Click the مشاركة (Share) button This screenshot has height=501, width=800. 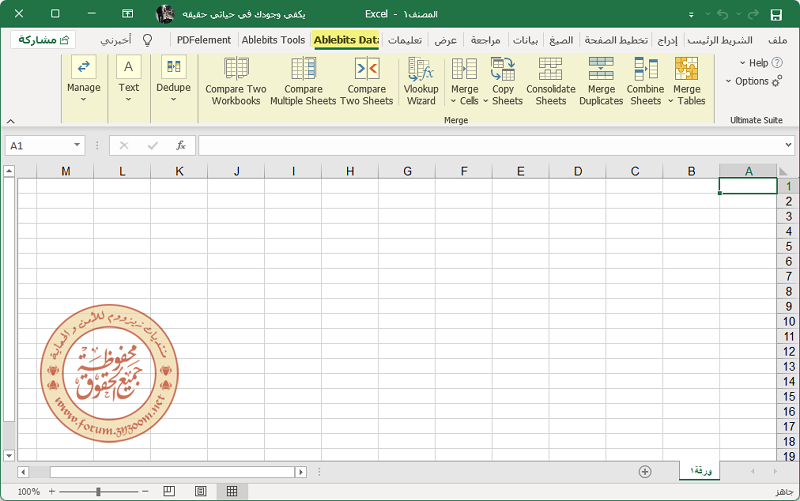(x=43, y=40)
